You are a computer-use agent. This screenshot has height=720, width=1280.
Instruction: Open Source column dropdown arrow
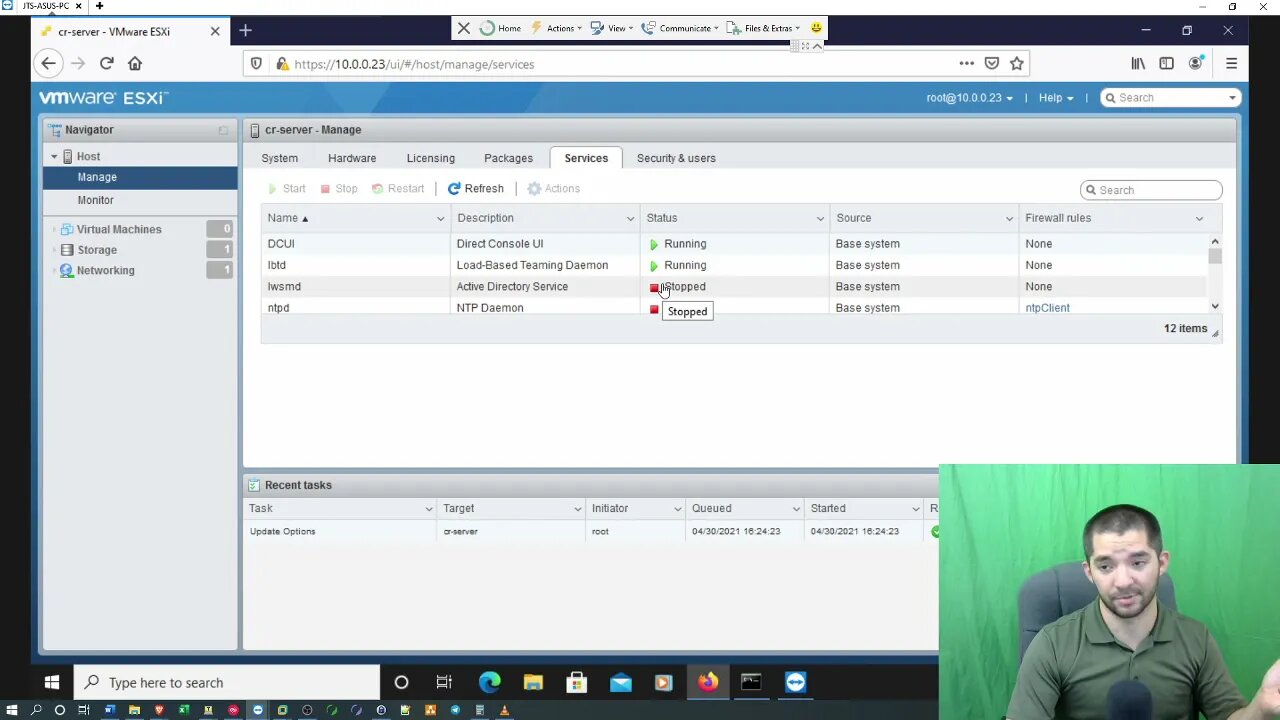click(1009, 218)
